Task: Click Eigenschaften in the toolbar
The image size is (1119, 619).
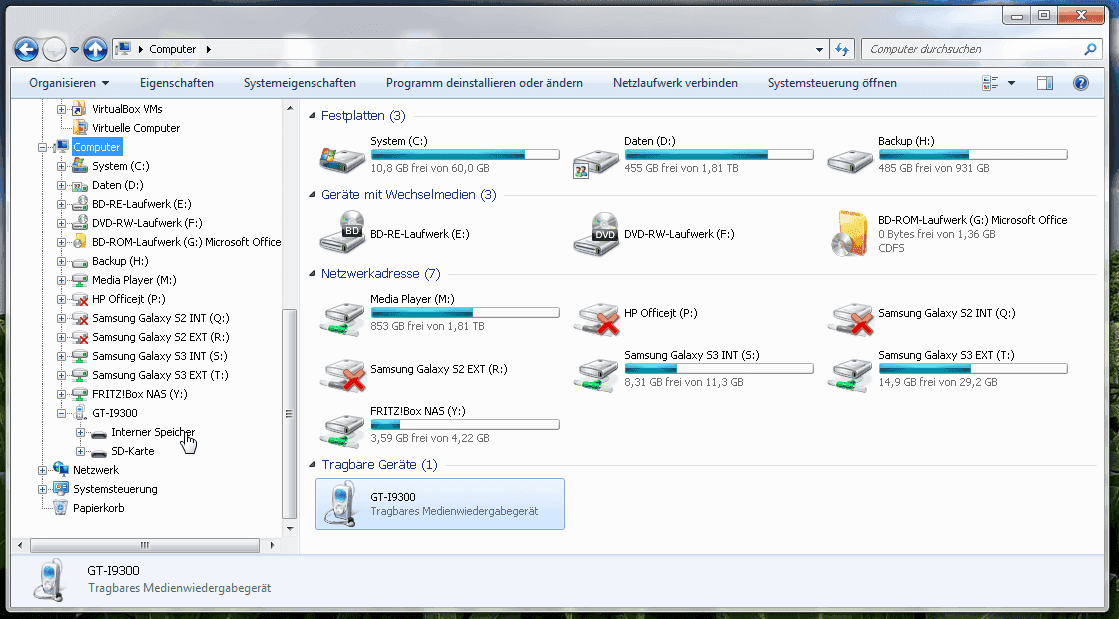Action: (177, 83)
